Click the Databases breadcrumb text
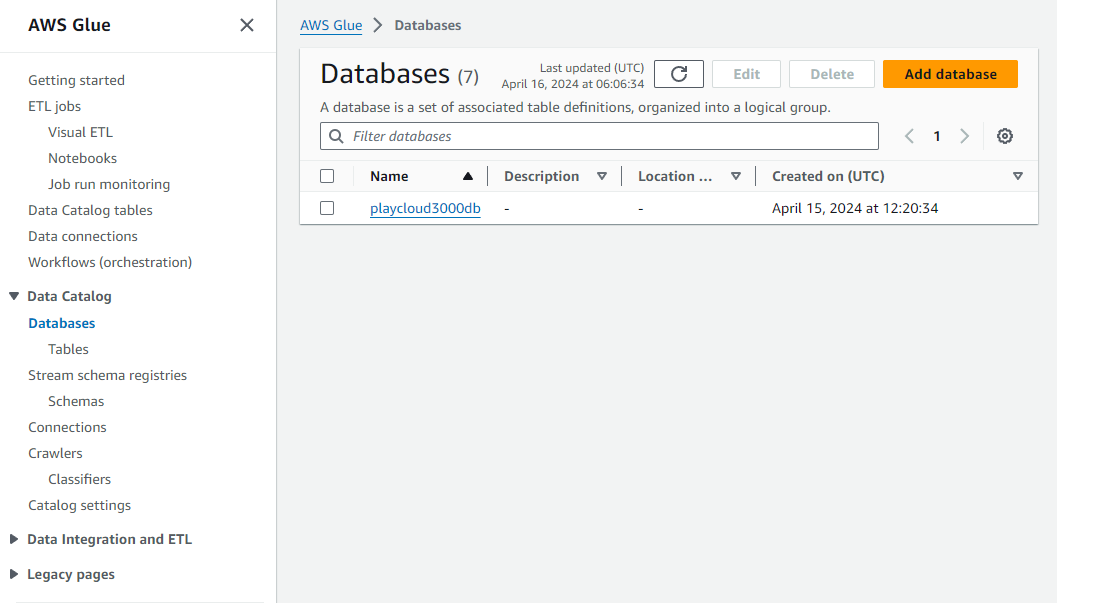Screen dimensions: 1112x603 [x=428, y=26]
